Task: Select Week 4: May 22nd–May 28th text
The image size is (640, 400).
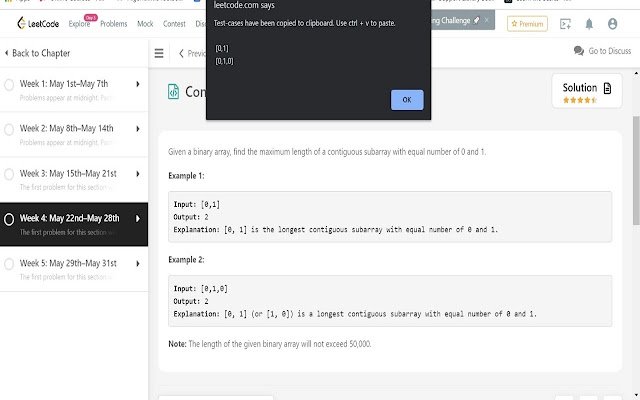Action: pos(69,218)
